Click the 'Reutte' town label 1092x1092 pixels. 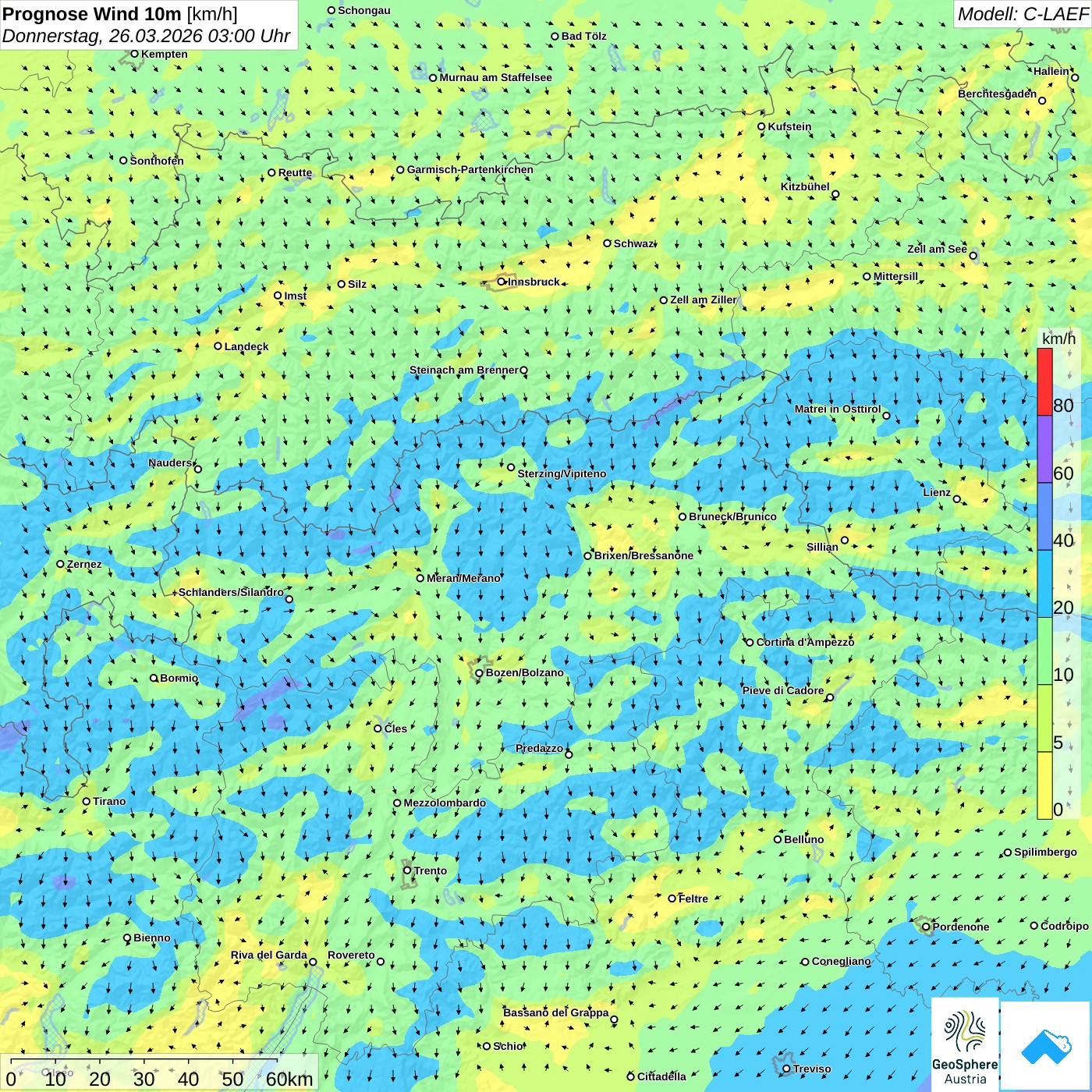point(295,173)
